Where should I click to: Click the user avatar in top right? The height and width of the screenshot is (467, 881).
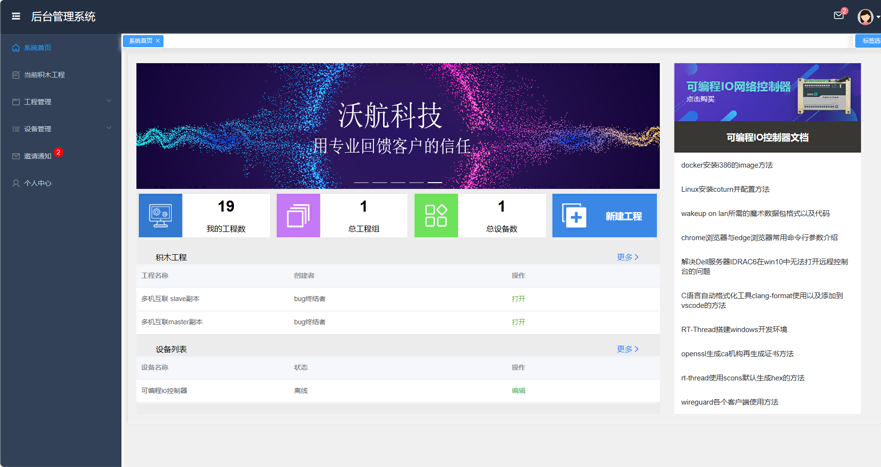(x=865, y=17)
